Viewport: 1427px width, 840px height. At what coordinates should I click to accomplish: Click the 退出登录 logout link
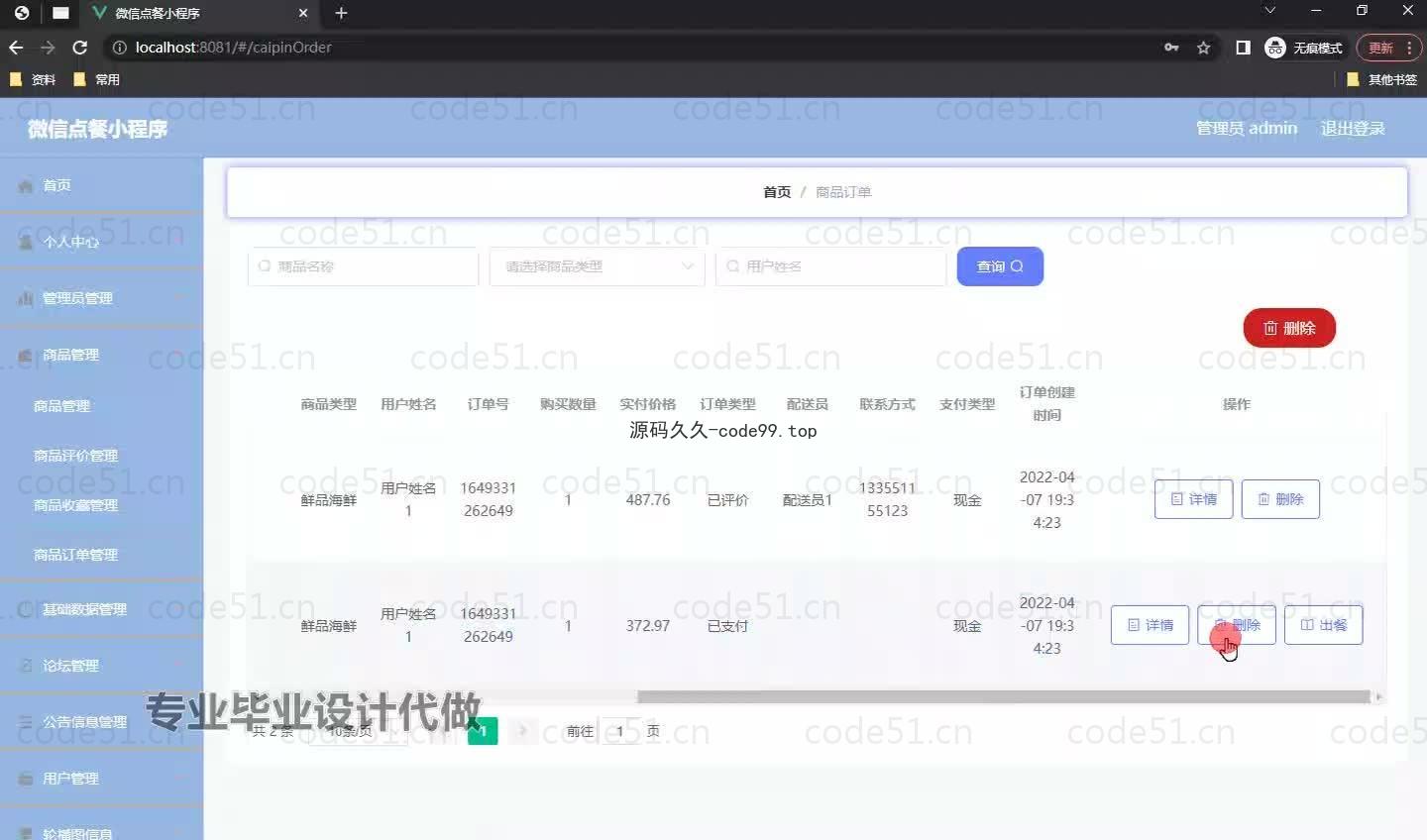click(1353, 128)
